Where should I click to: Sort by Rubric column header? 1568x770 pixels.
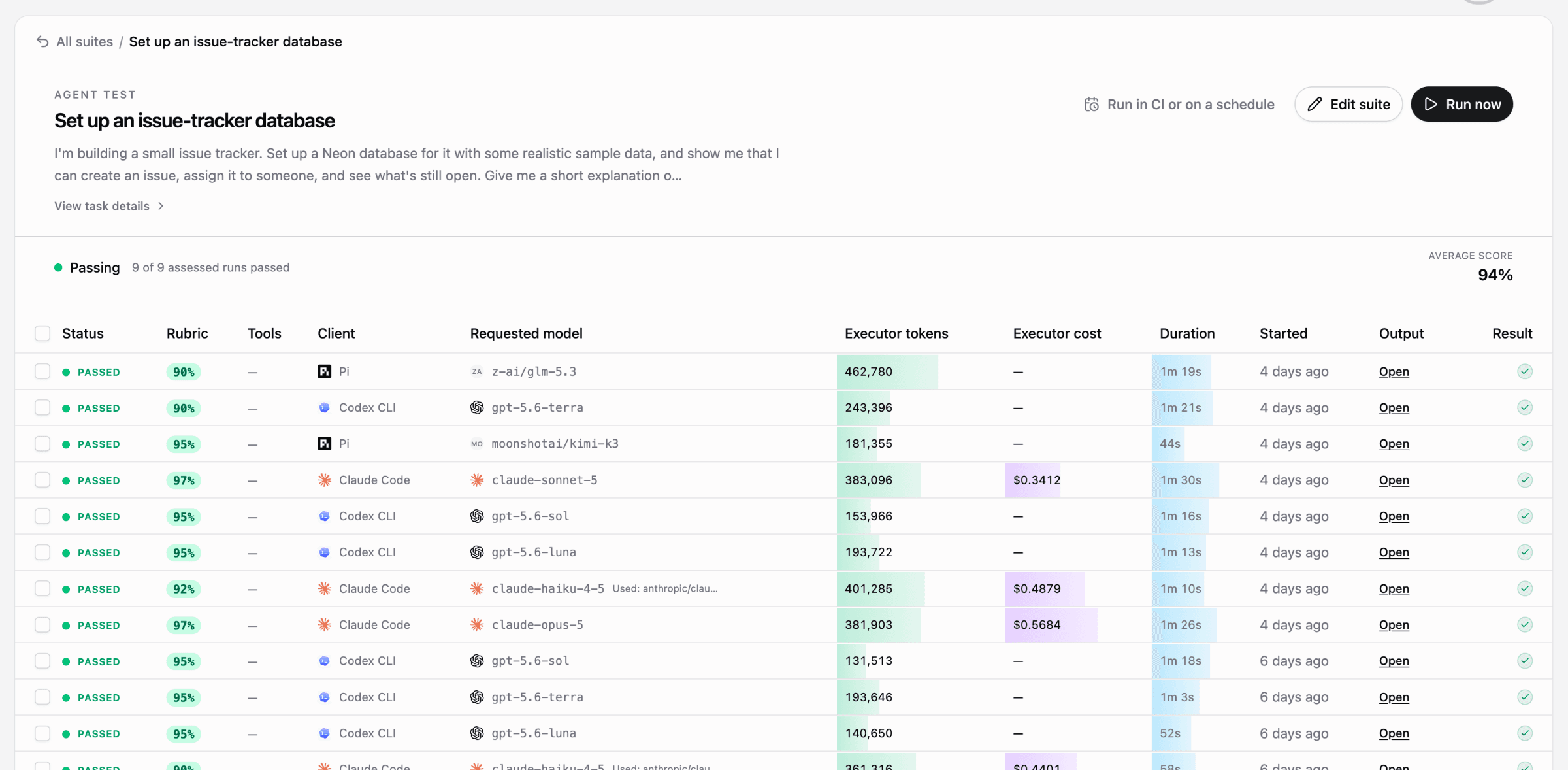(x=188, y=333)
